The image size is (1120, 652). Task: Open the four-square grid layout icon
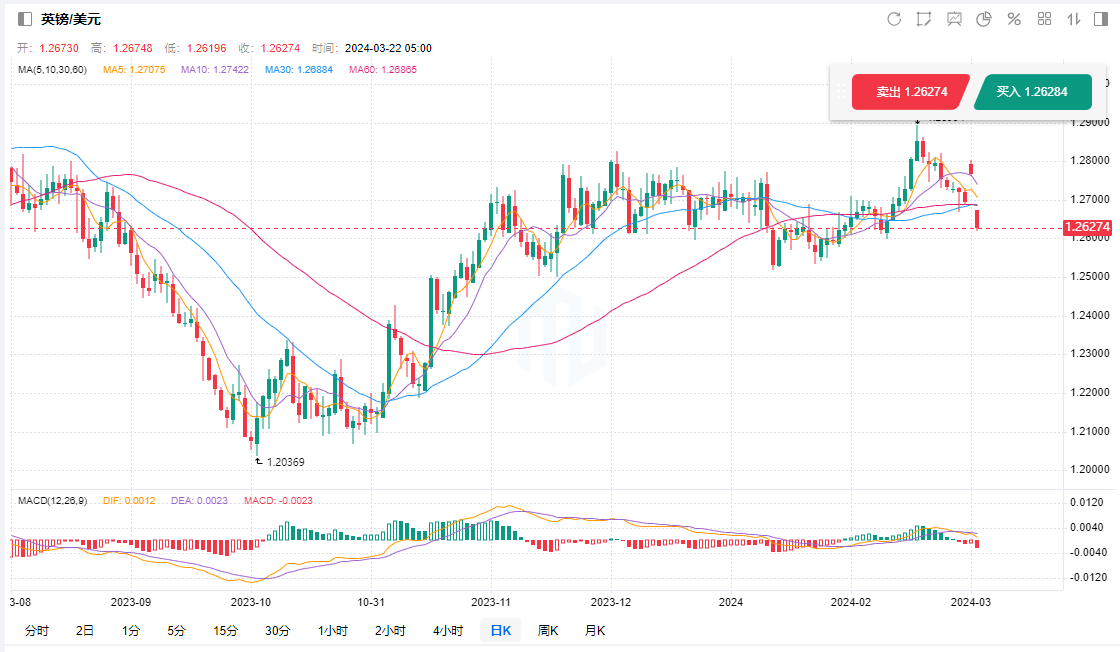[x=1044, y=19]
